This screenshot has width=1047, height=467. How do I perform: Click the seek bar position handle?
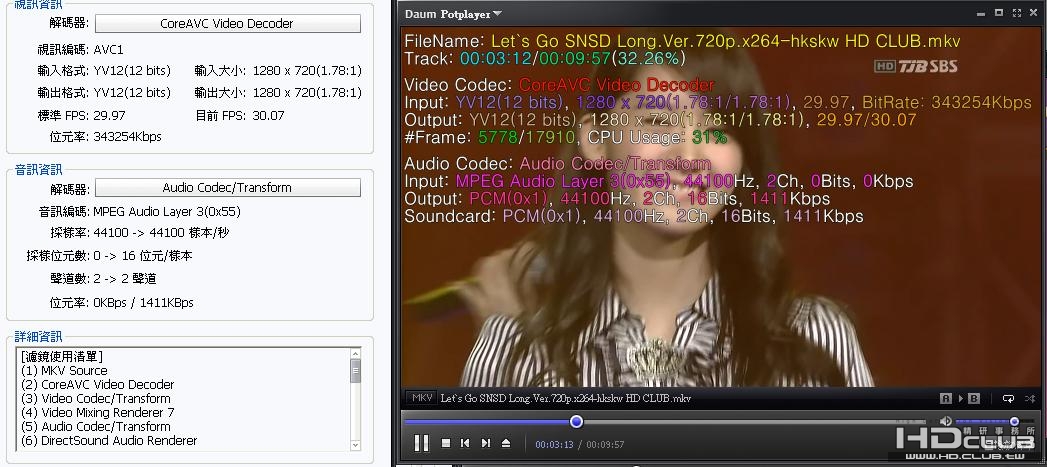tap(576, 422)
